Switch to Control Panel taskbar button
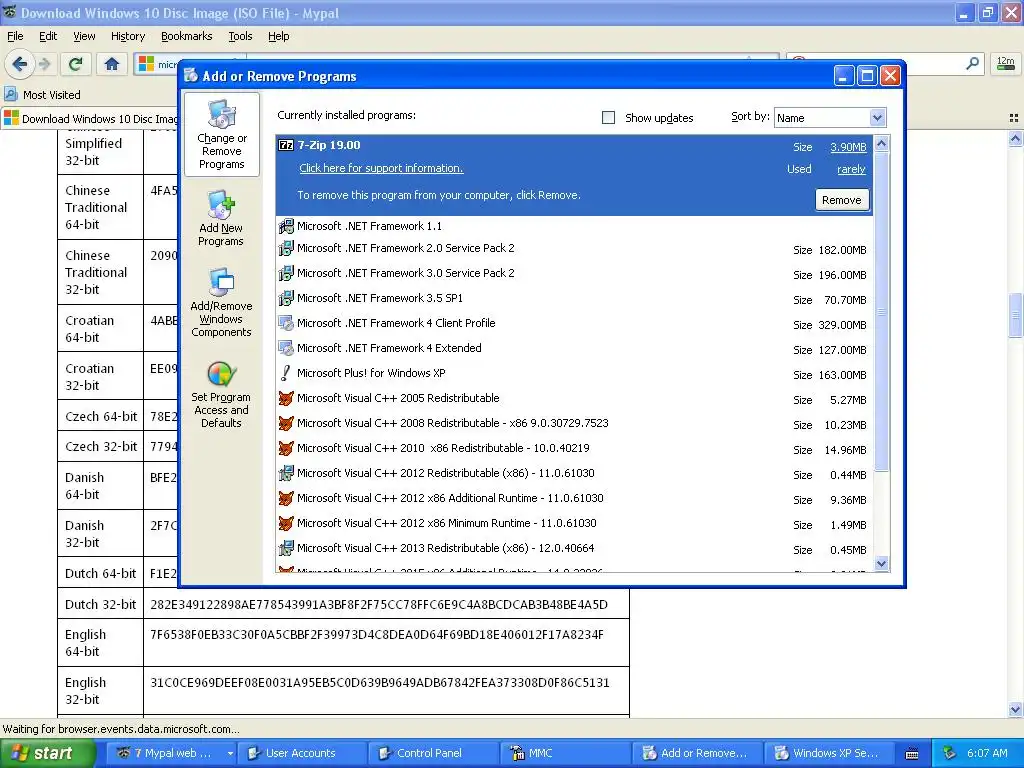The image size is (1024, 768). [x=433, y=753]
